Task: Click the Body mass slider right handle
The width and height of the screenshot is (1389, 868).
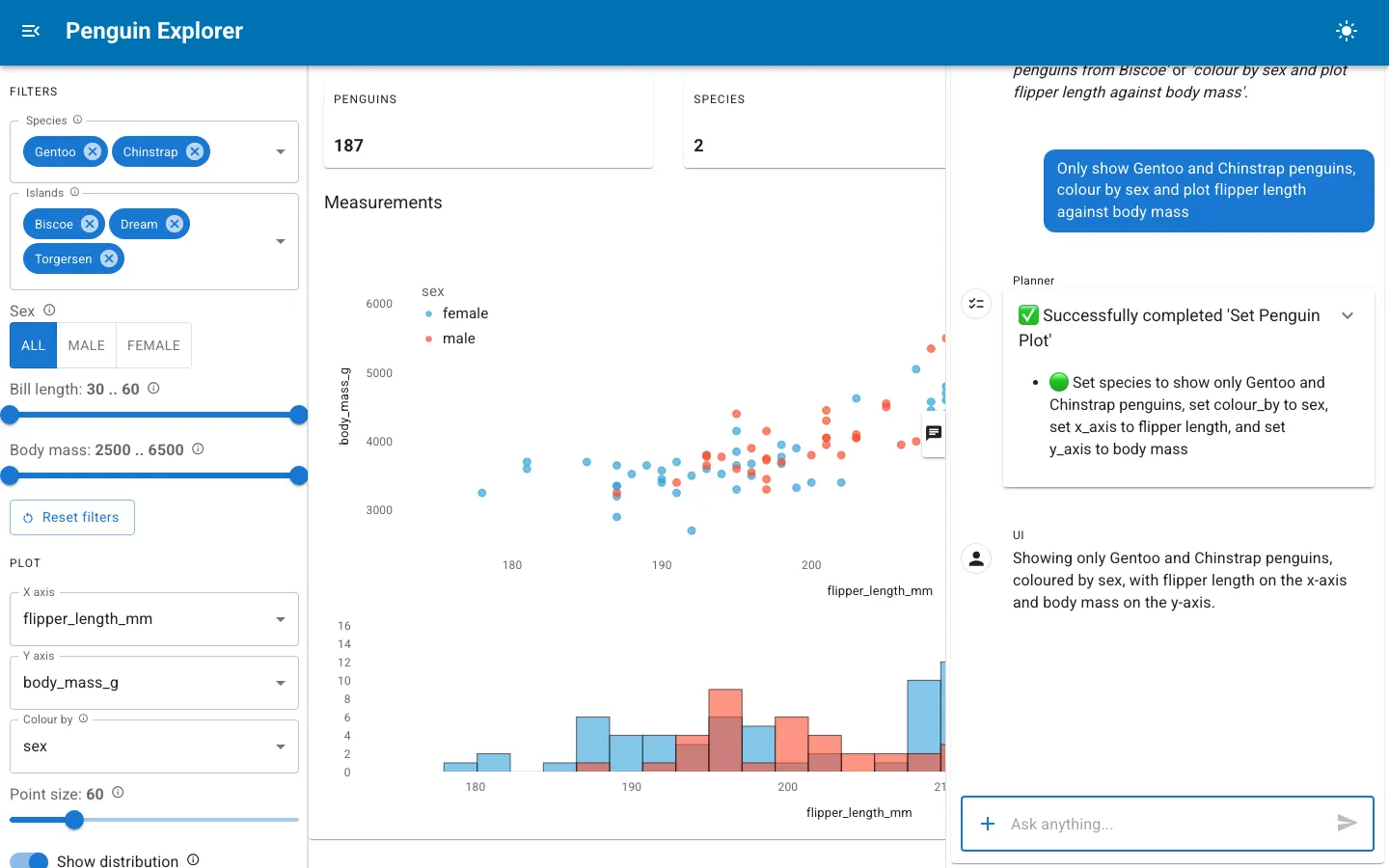Action: pos(299,475)
